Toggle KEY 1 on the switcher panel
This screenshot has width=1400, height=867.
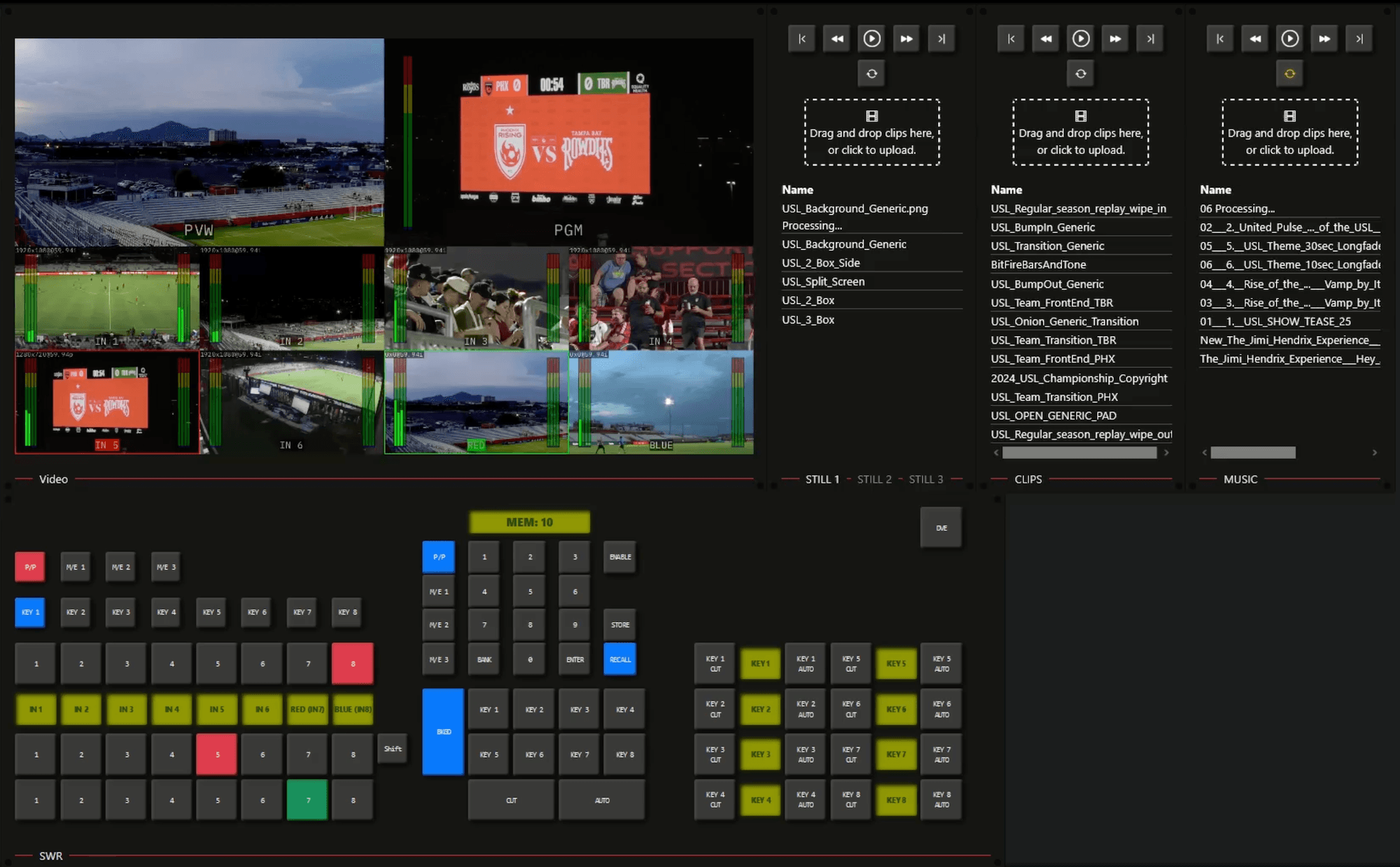[29, 612]
